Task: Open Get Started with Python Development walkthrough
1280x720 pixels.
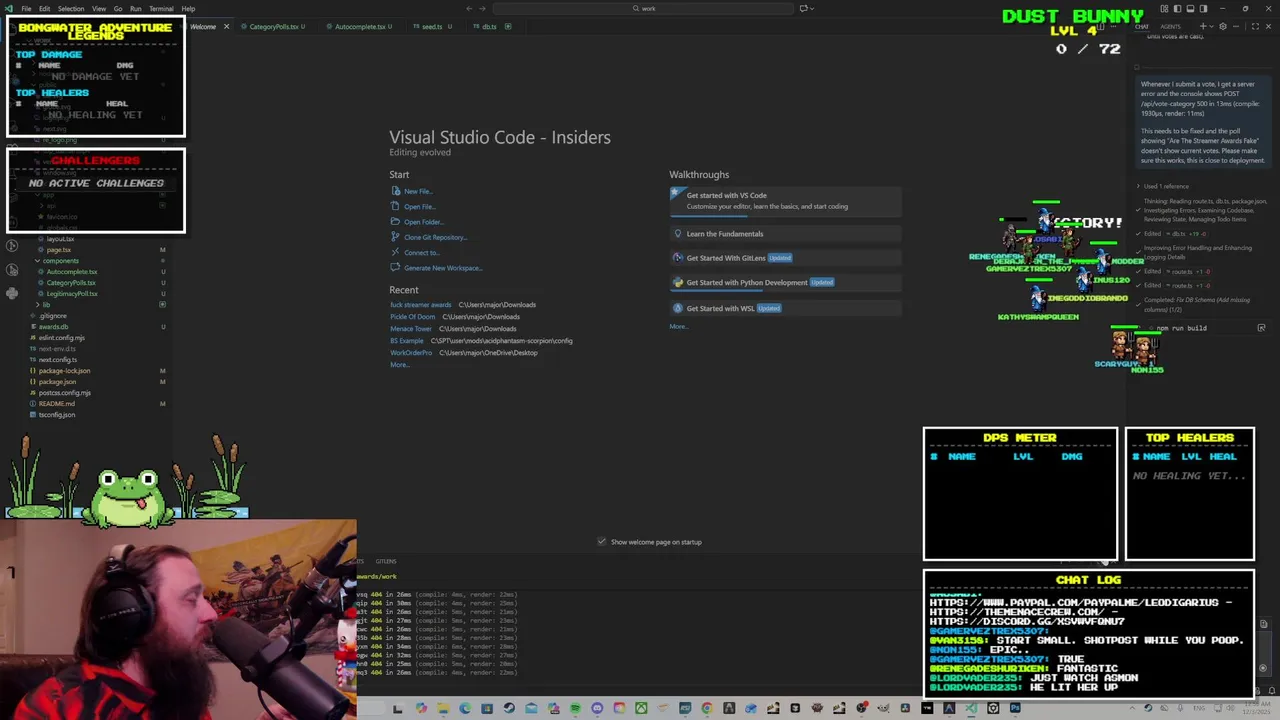Action: (785, 283)
